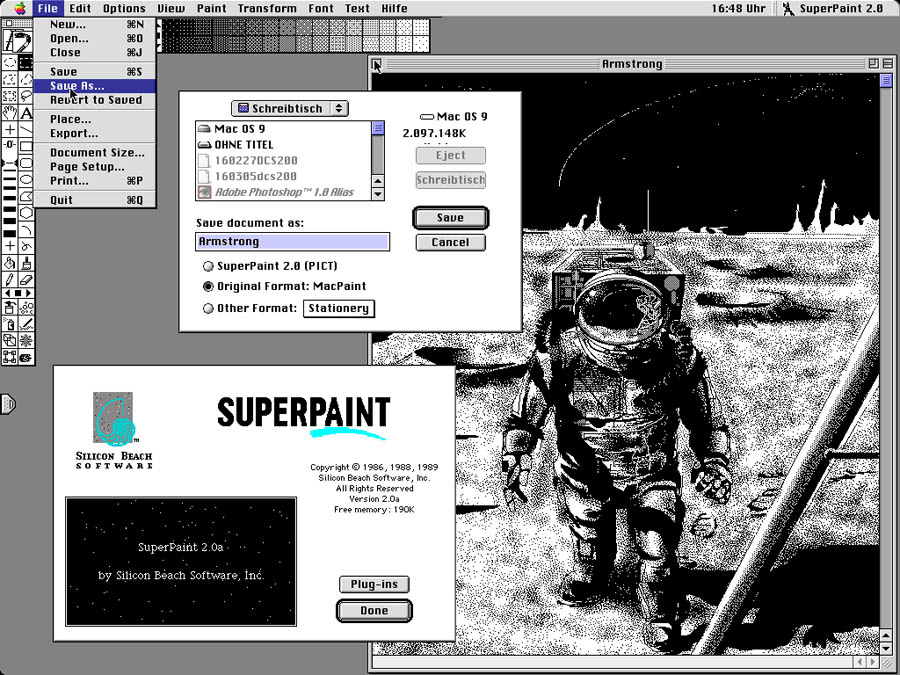Select the arc tool
The image size is (900, 675).
[x=26, y=229]
